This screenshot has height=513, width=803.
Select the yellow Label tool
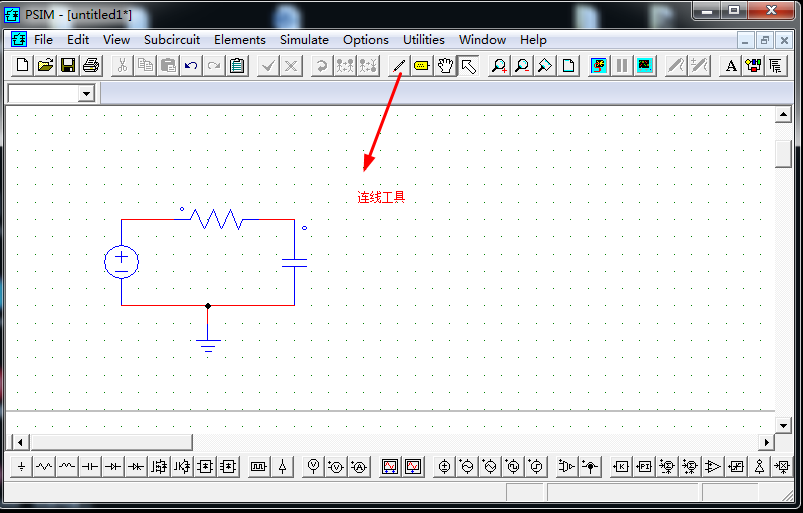(x=421, y=66)
